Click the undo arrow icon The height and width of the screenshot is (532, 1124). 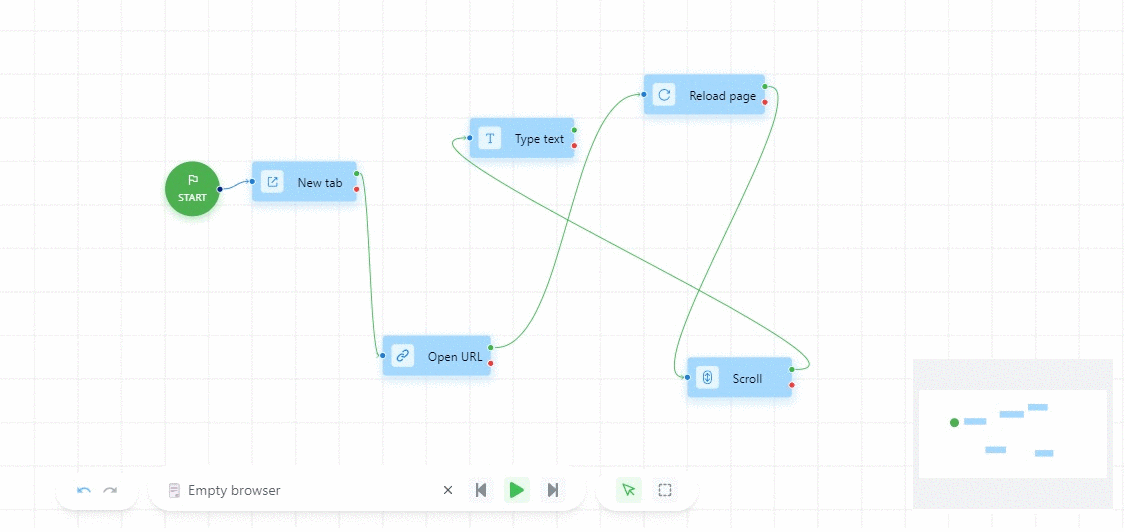(x=84, y=490)
